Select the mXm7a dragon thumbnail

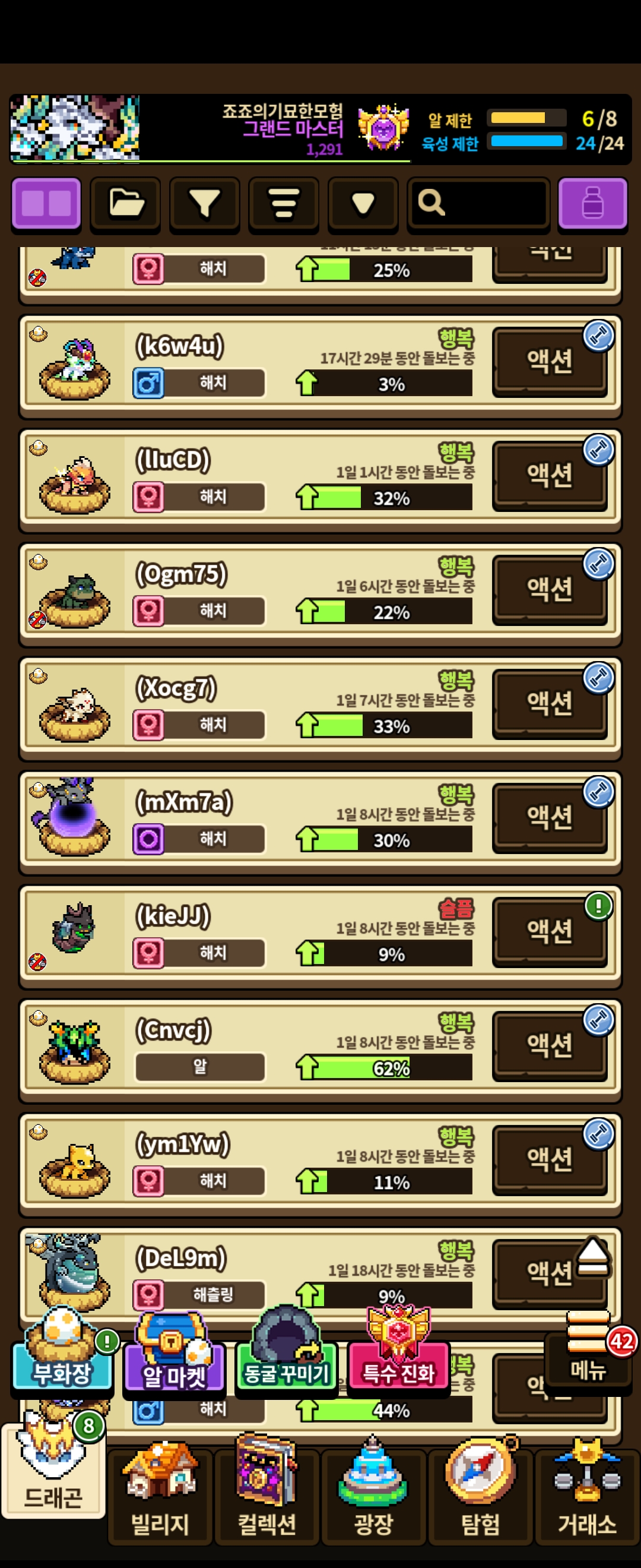pyautogui.click(x=72, y=817)
